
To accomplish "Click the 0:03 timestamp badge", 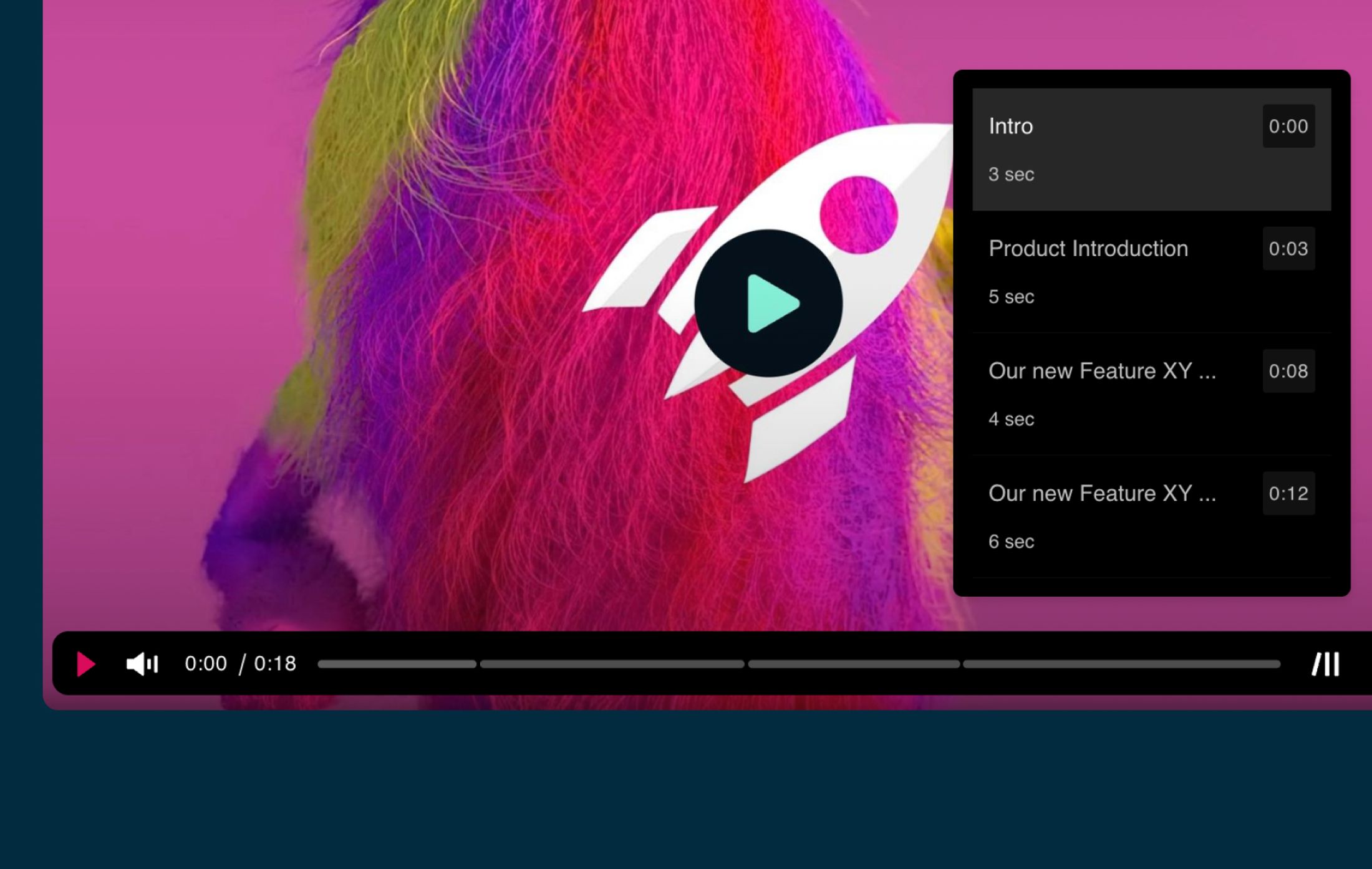I will [1288, 249].
